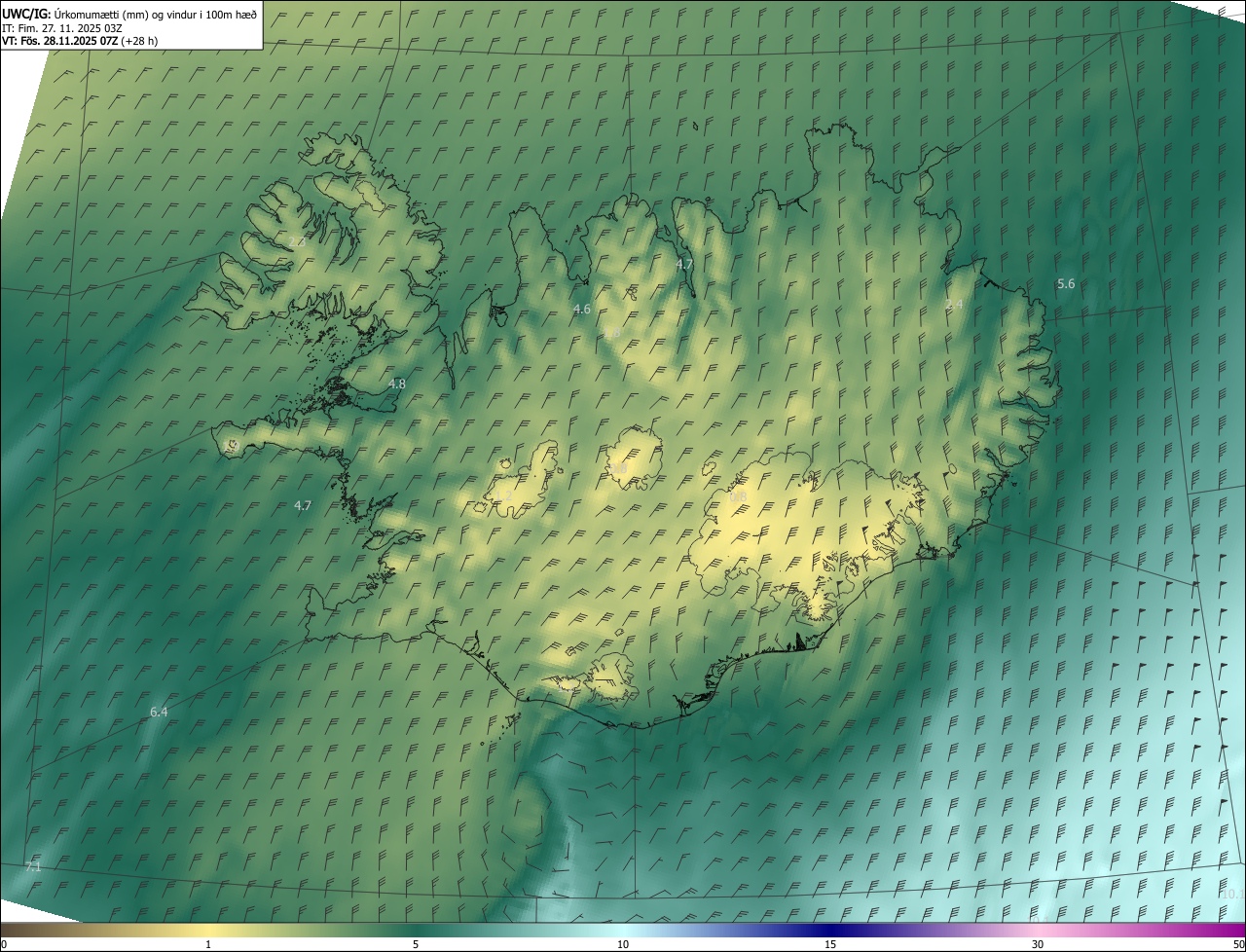Image resolution: width=1246 pixels, height=952 pixels.
Task: Click the 1.2 value on the Langjökull glacier
Action: (503, 496)
